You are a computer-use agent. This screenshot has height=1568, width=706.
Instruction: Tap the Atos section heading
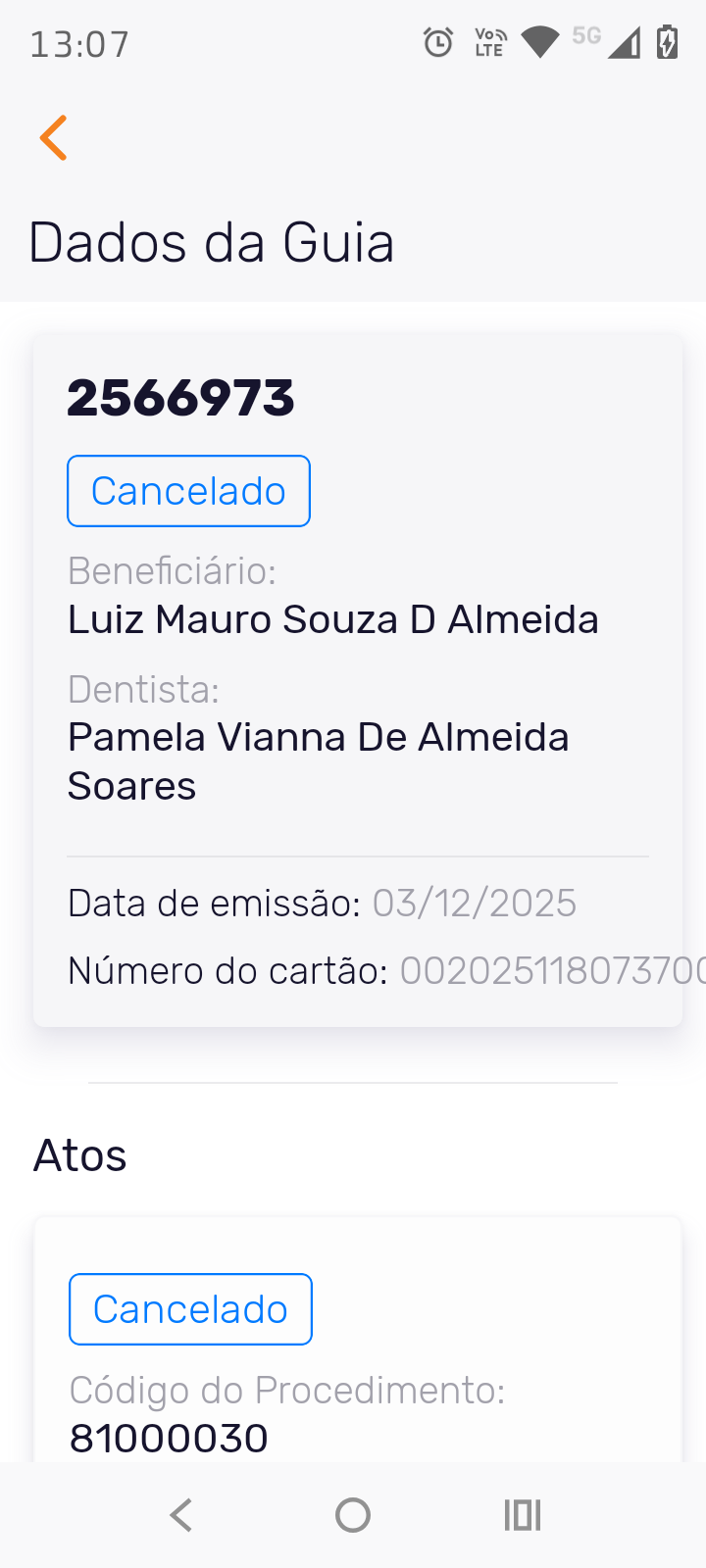[x=80, y=1155]
